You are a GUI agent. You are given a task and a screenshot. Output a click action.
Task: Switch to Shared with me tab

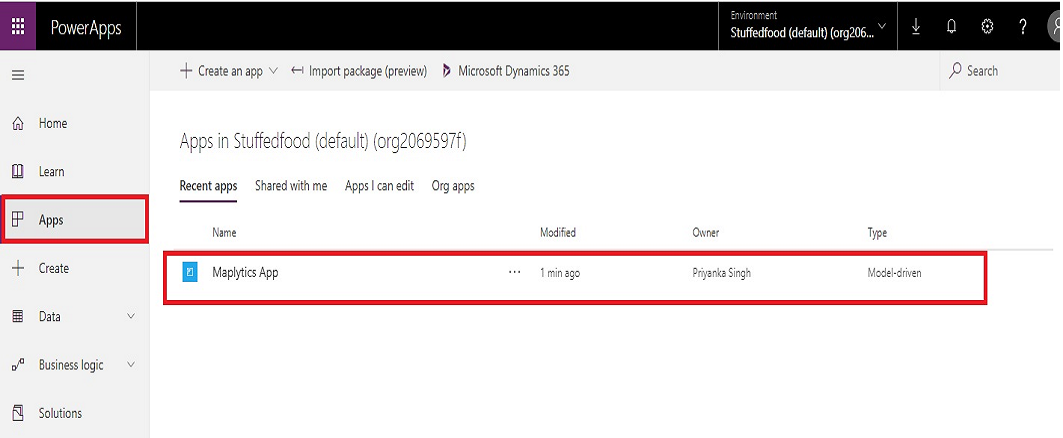click(x=291, y=186)
